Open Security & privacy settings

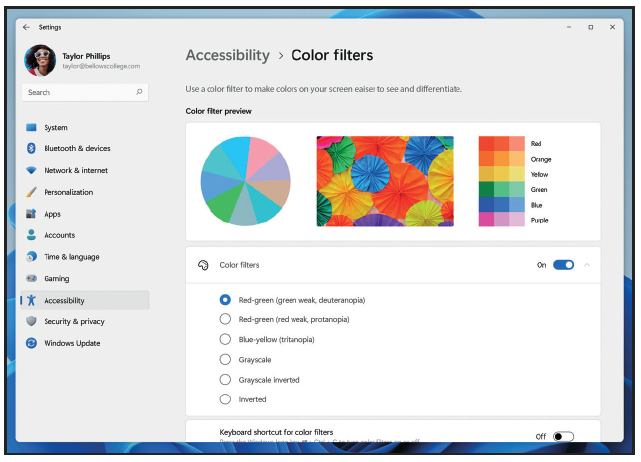[85, 321]
